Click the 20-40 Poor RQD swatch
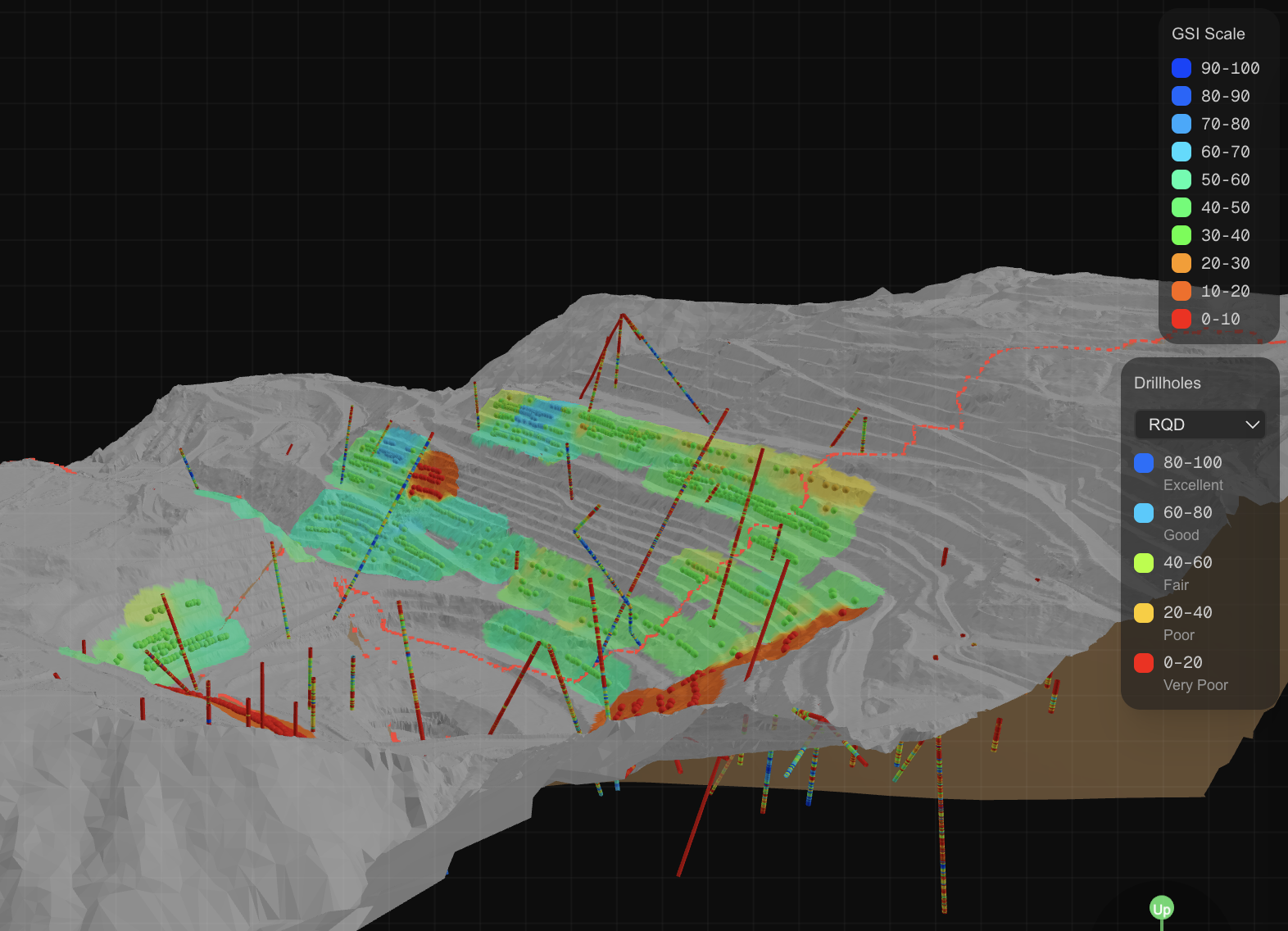Image resolution: width=1288 pixels, height=931 pixels. [x=1144, y=613]
